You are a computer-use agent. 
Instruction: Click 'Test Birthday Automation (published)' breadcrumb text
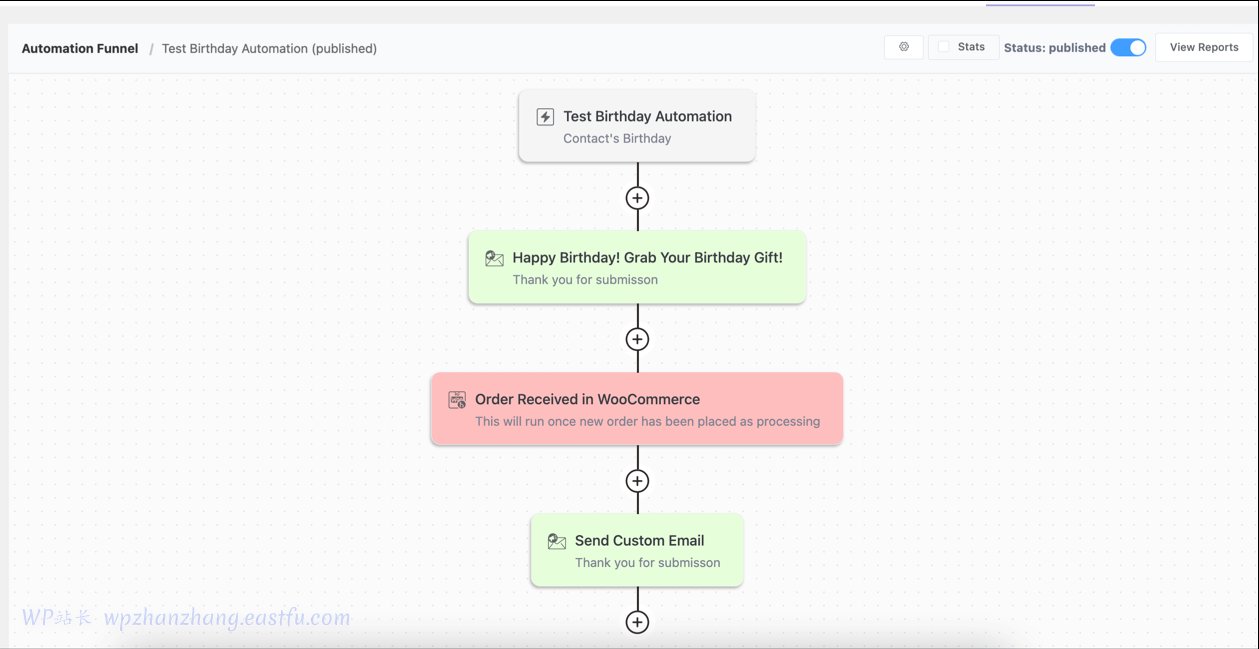point(269,48)
